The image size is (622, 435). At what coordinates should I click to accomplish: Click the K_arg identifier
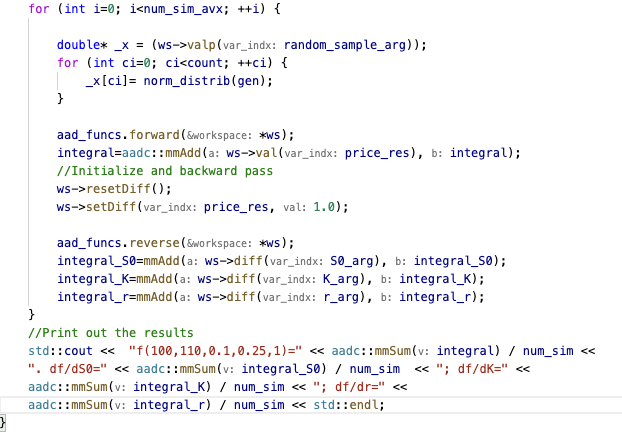click(x=341, y=279)
